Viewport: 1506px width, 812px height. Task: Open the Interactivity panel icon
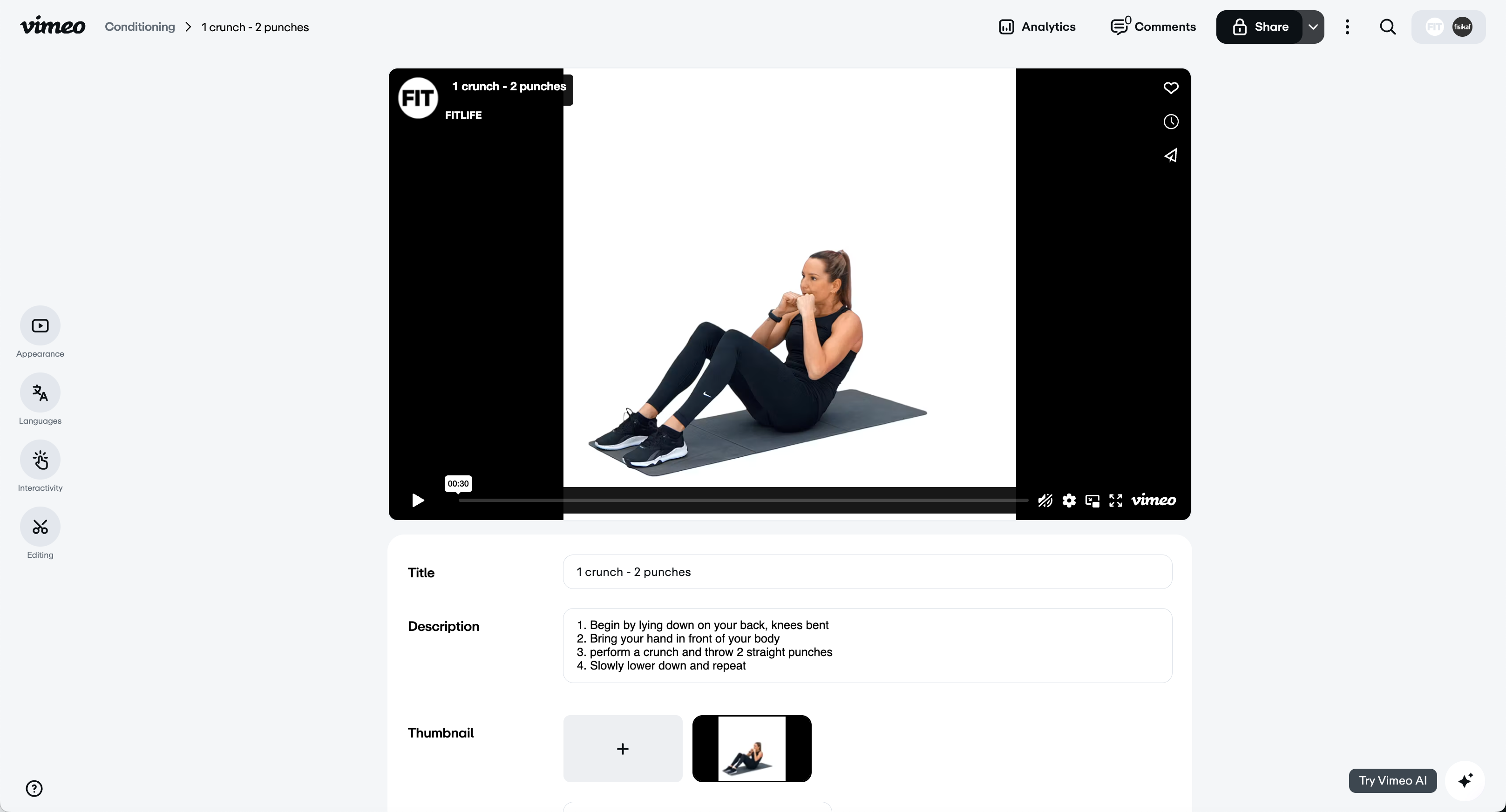(40, 460)
